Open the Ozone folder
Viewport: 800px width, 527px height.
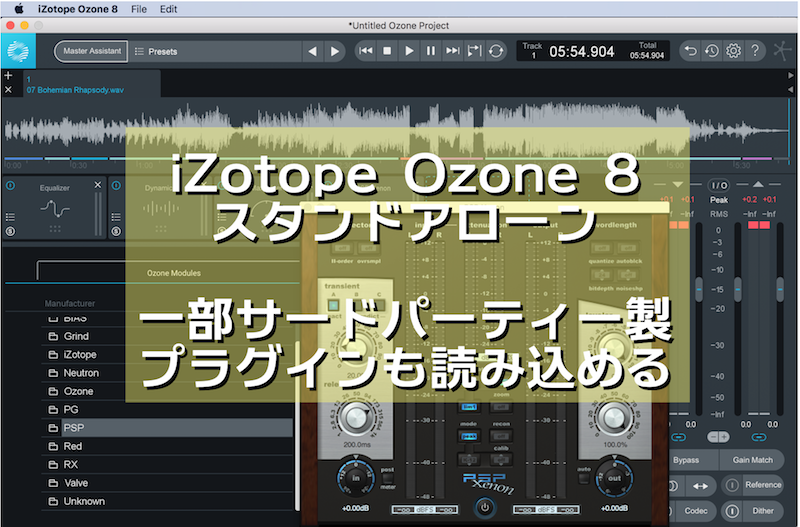pos(167,391)
